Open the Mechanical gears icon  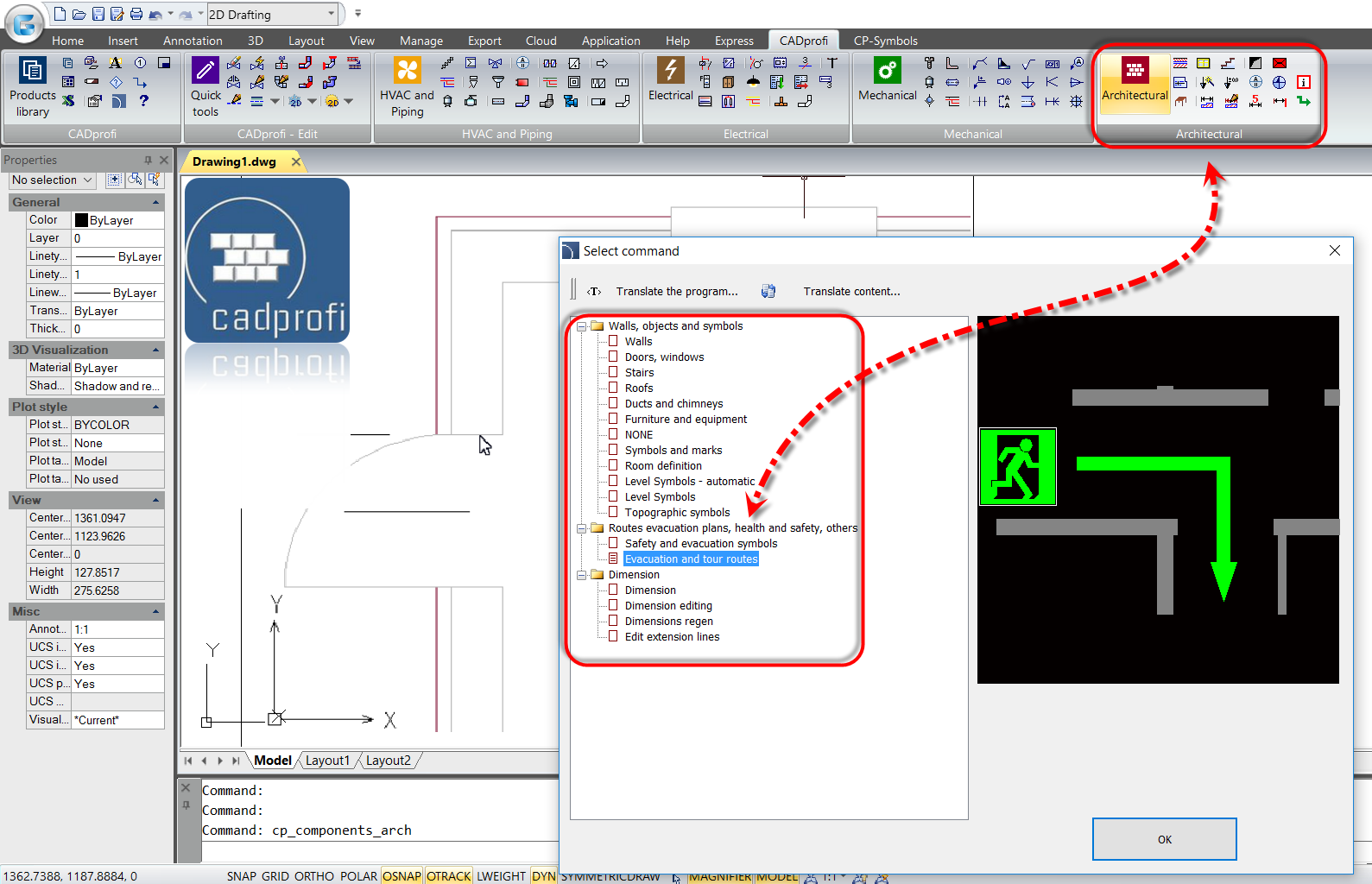(x=887, y=71)
